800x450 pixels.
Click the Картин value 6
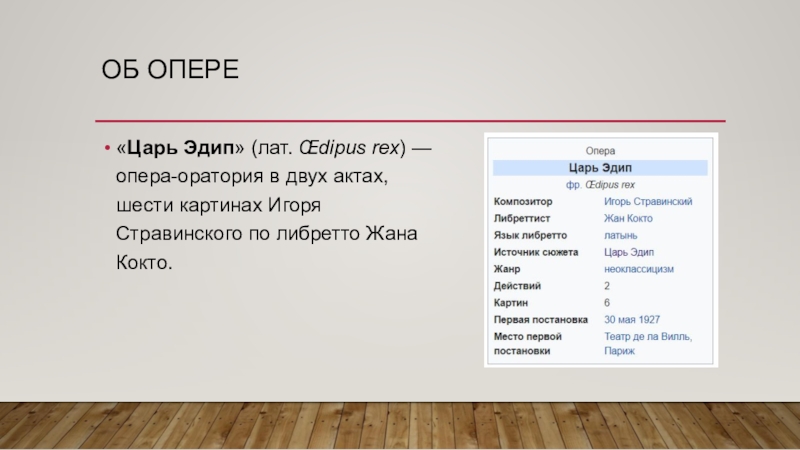[x=607, y=303]
